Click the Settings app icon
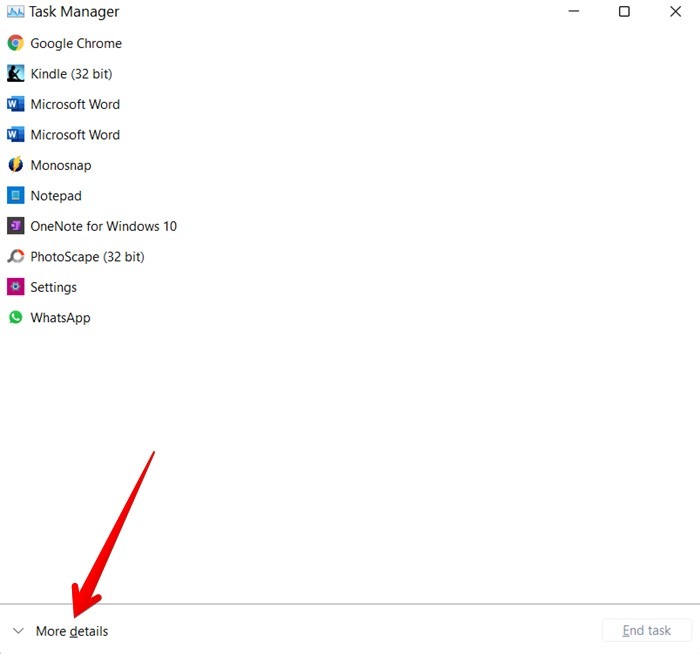Viewport: 700px width, 654px height. [16, 287]
